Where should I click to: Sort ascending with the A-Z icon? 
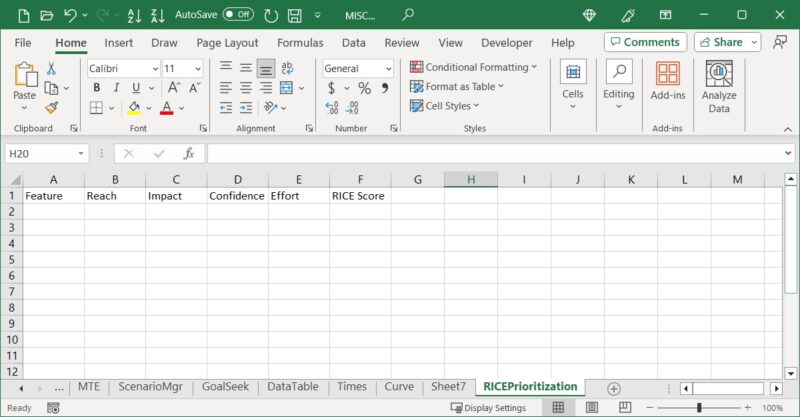click(x=134, y=15)
